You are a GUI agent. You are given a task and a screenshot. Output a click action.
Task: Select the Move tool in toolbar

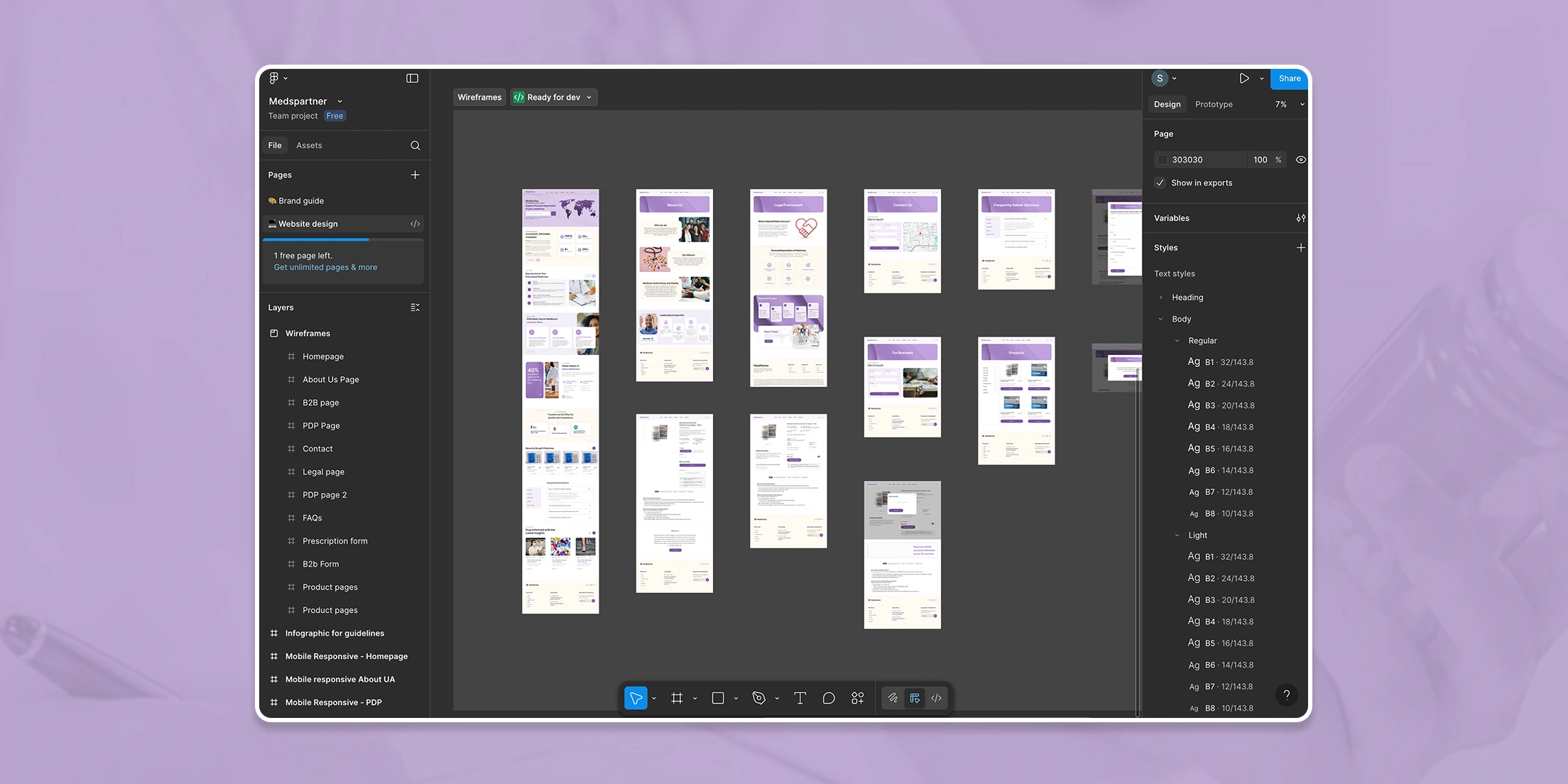636,698
